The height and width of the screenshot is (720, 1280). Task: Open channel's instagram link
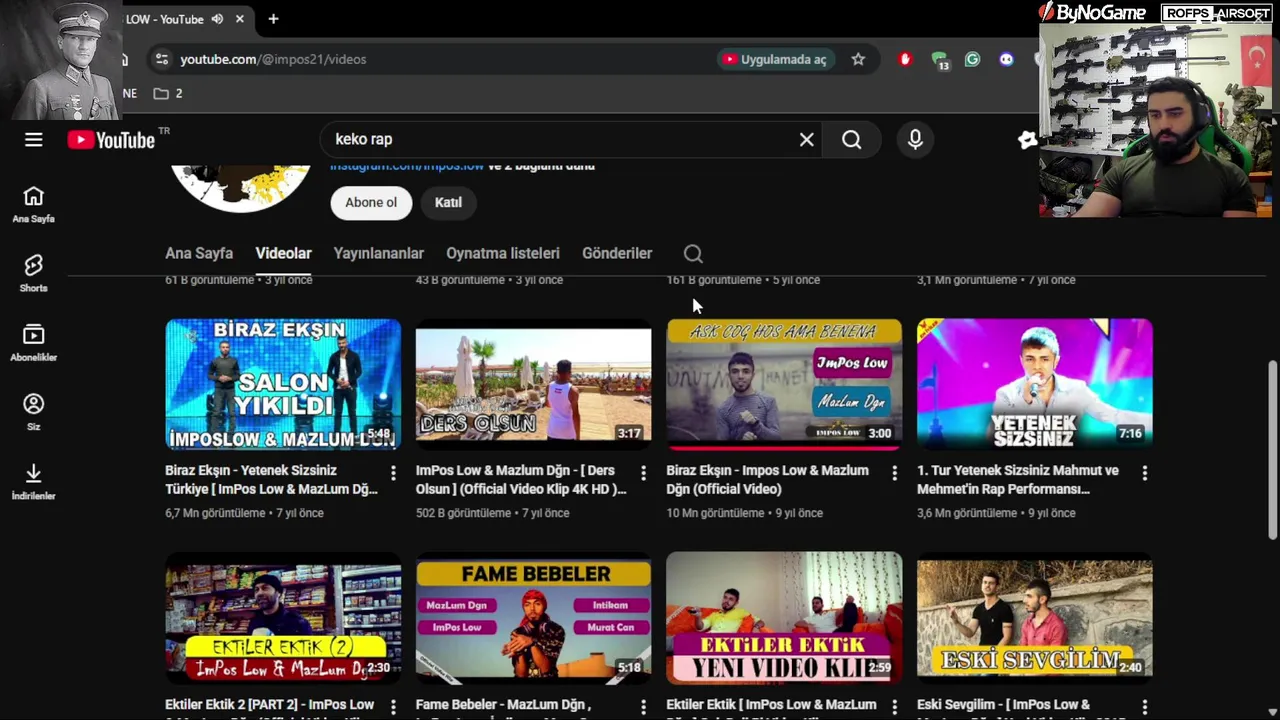point(407,166)
